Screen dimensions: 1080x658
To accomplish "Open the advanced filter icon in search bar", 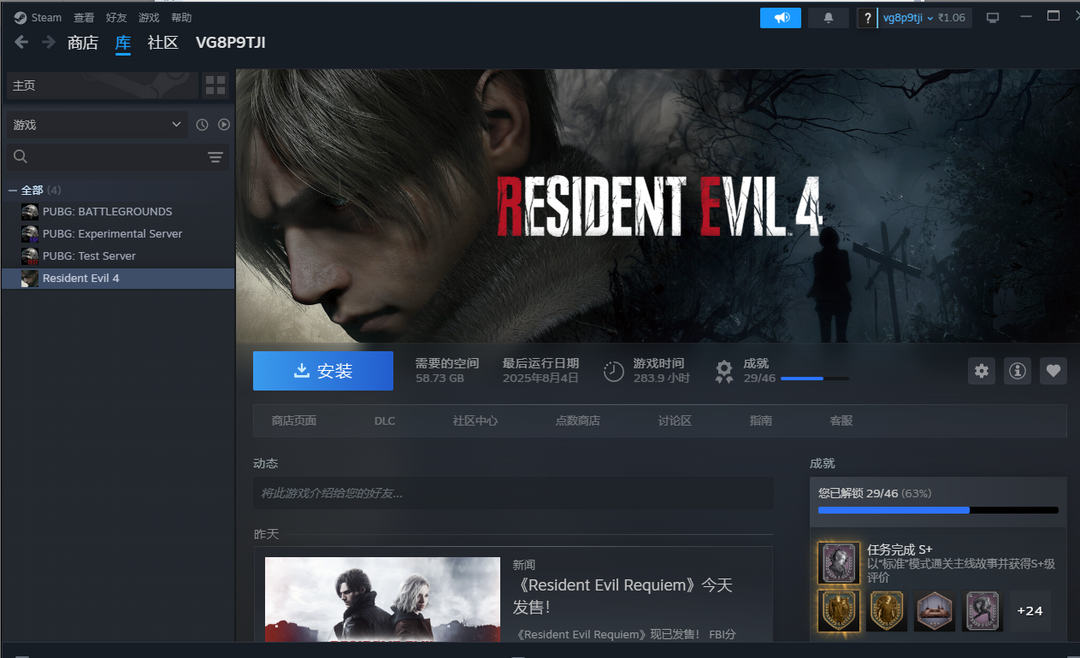I will (x=215, y=157).
